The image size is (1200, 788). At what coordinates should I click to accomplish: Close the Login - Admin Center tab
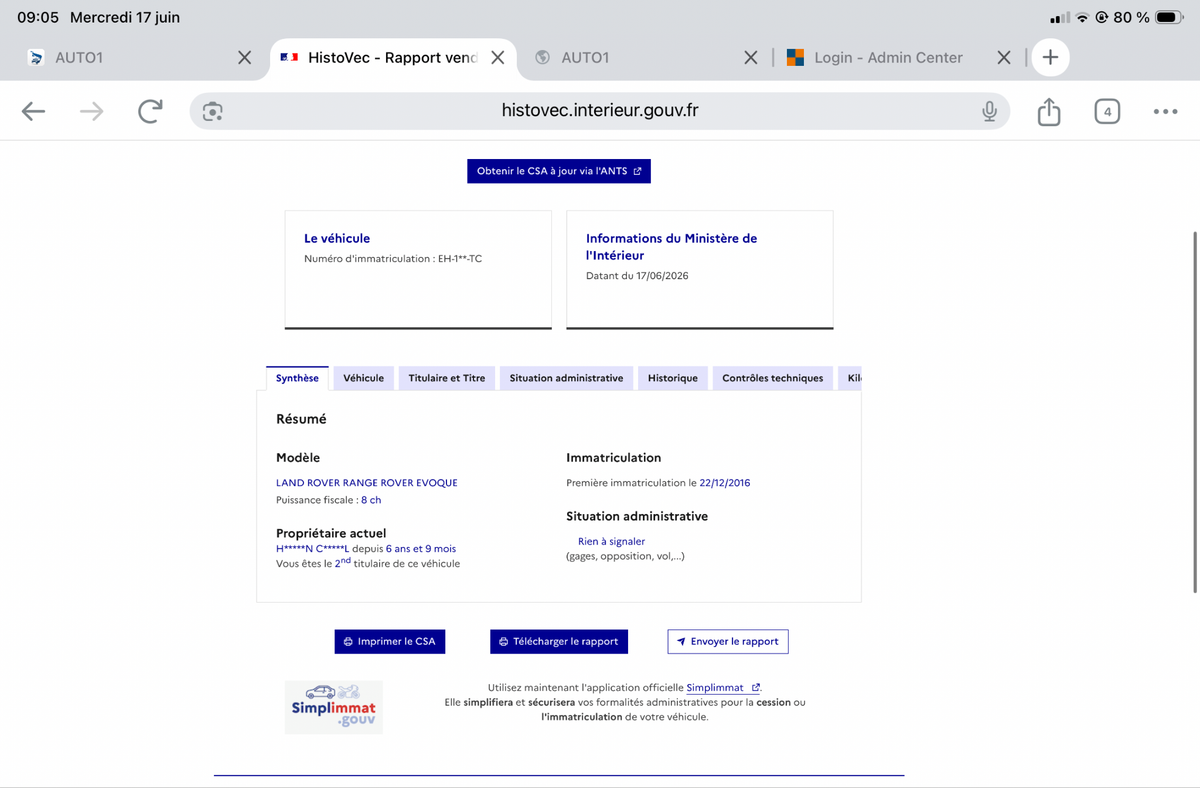[x=1004, y=58]
